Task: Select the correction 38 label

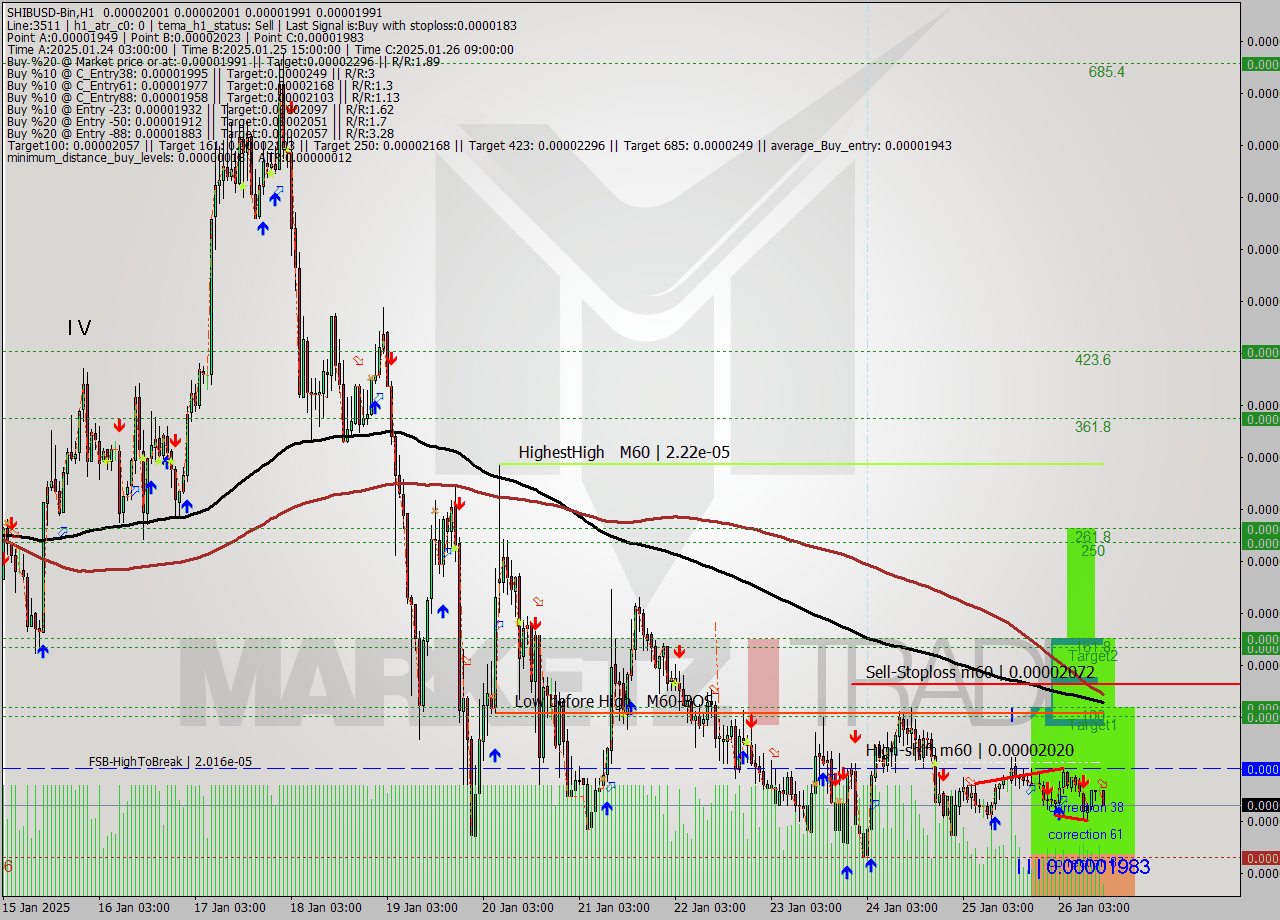Action: pyautogui.click(x=1086, y=807)
